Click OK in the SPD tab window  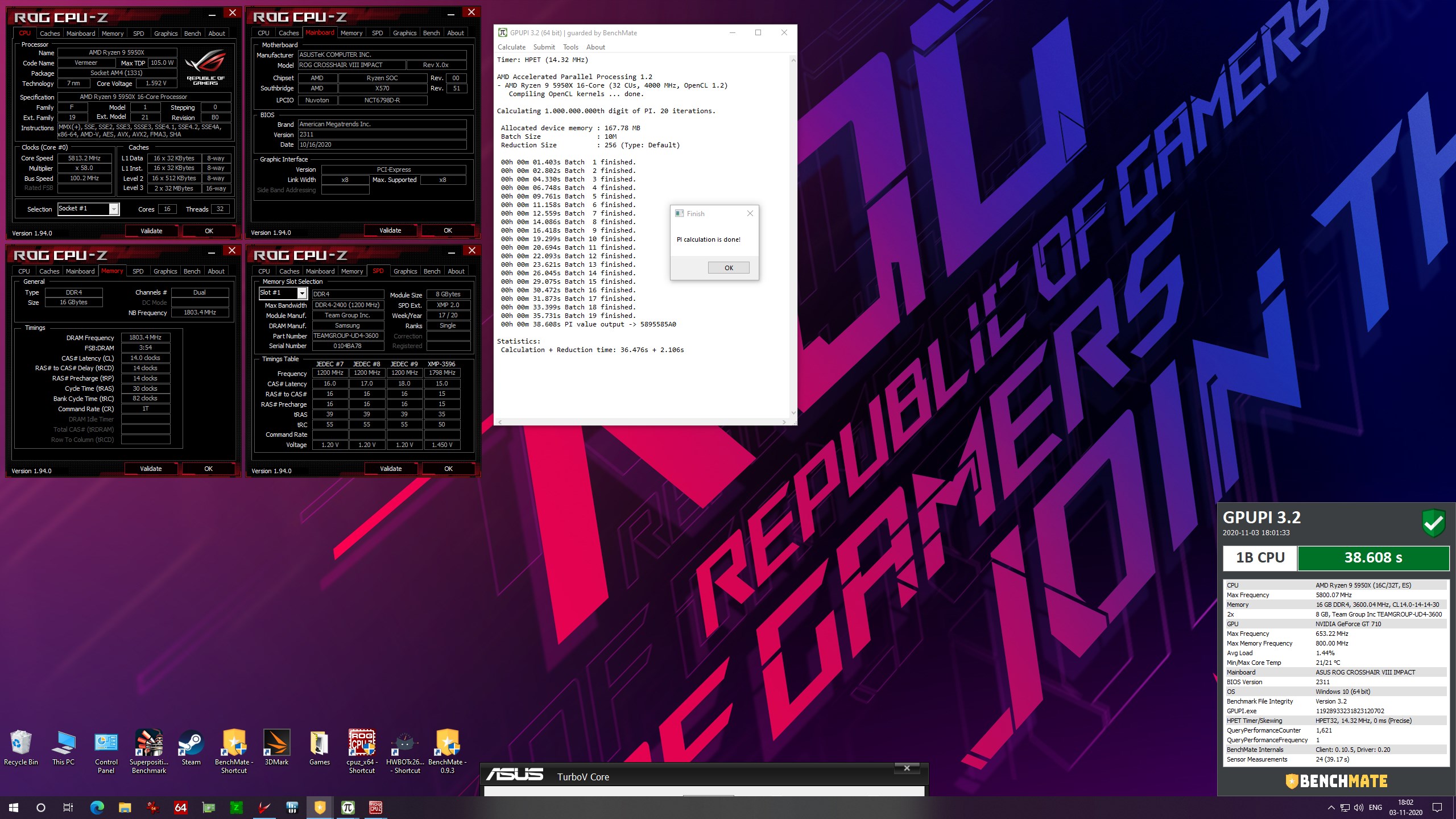[448, 469]
